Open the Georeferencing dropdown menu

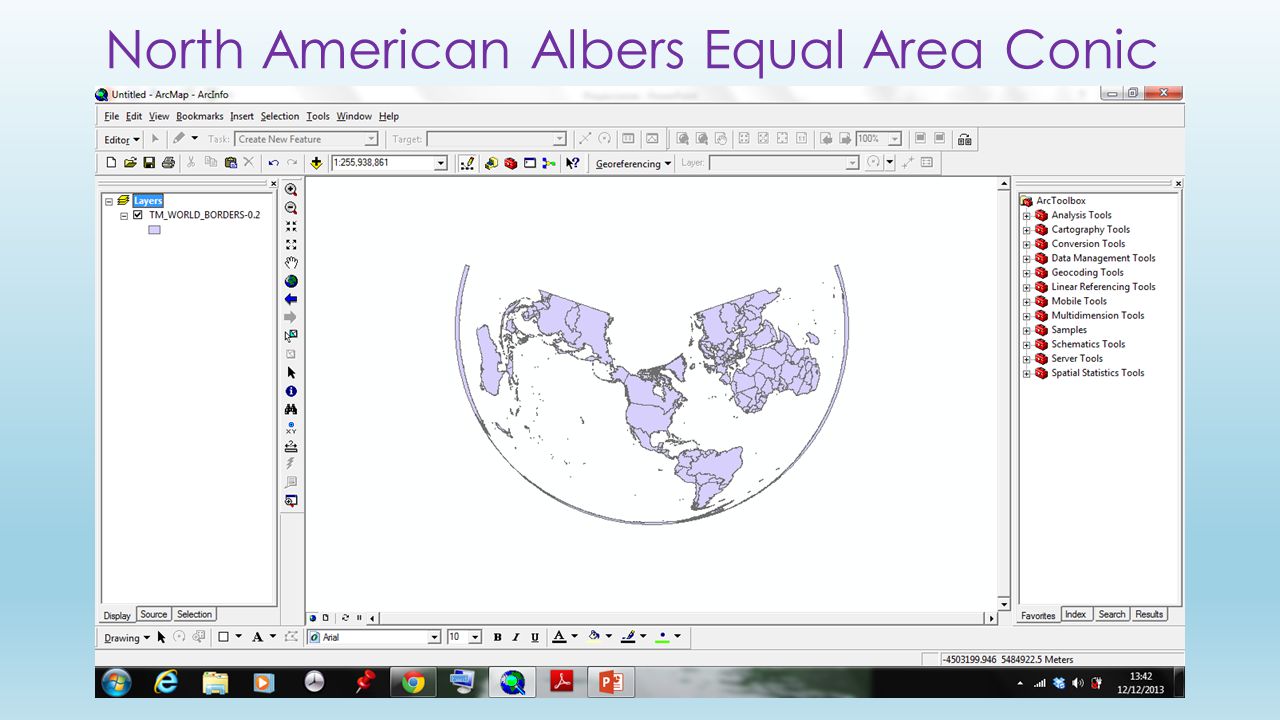click(634, 164)
